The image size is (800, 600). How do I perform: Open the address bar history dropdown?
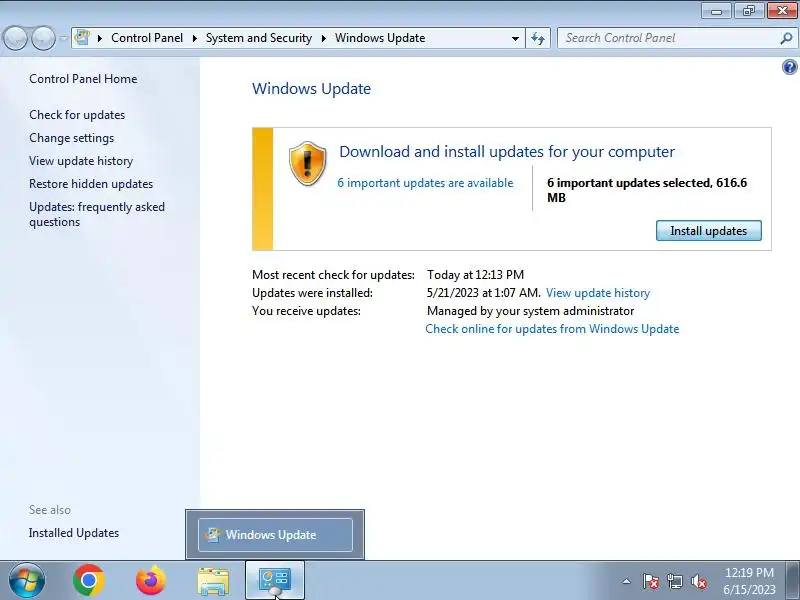click(x=515, y=38)
